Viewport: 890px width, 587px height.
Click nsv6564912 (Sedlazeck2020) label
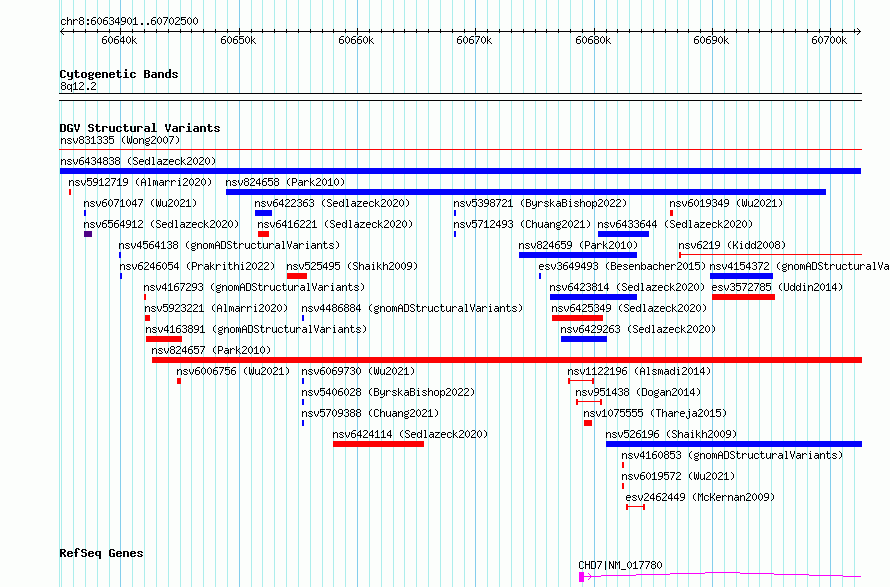click(161, 224)
